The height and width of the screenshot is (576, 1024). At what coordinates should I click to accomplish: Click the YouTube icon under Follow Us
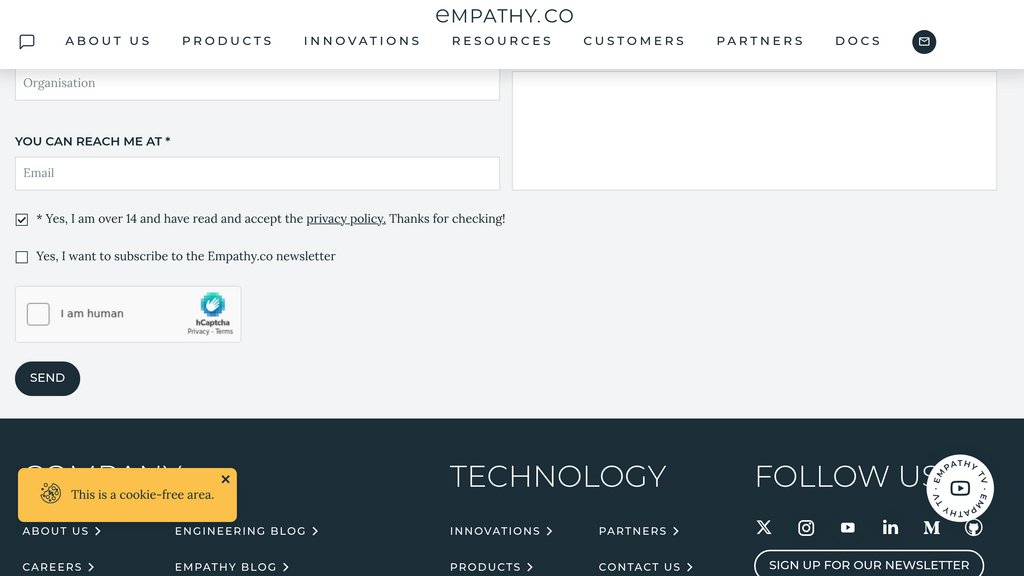pyautogui.click(x=847, y=527)
